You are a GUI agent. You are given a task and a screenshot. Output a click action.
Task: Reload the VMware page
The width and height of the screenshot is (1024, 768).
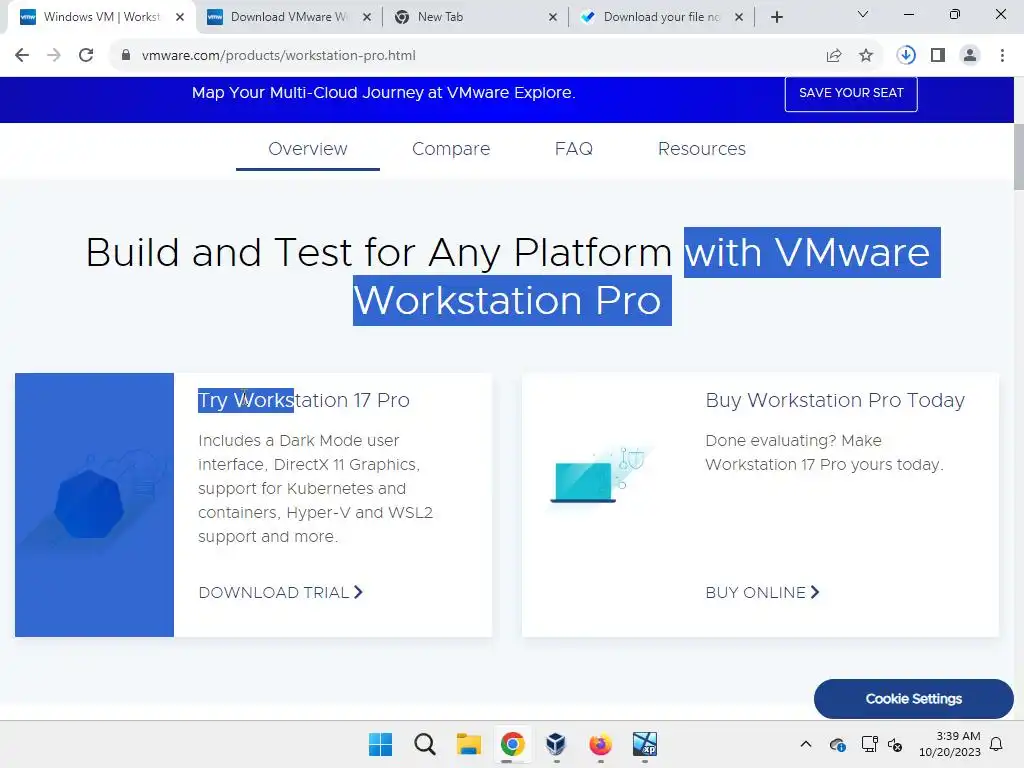pos(86,56)
